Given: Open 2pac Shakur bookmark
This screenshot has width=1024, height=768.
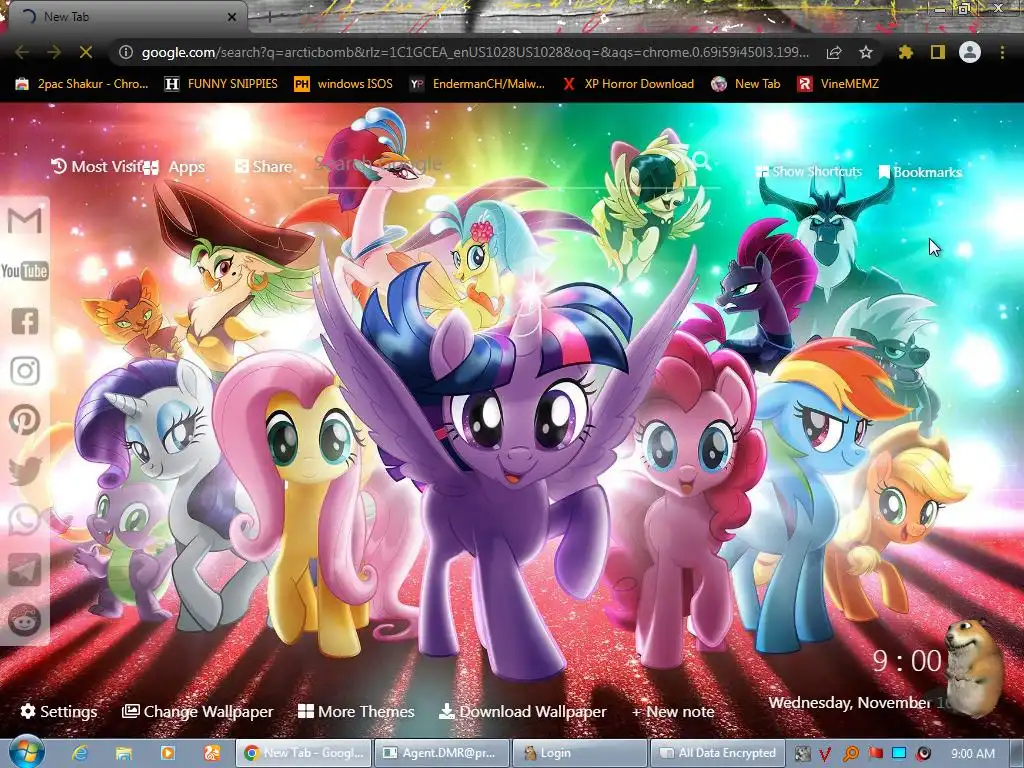Looking at the screenshot, I should coord(82,84).
